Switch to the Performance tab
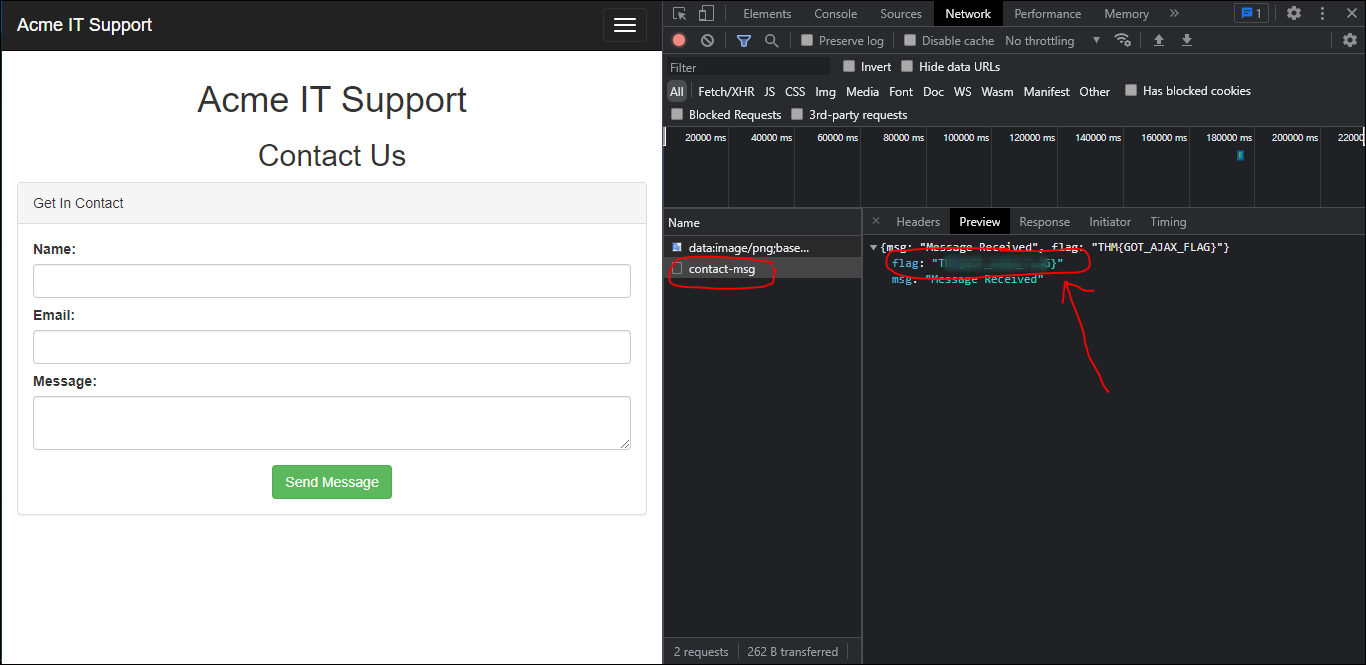 coord(1048,13)
